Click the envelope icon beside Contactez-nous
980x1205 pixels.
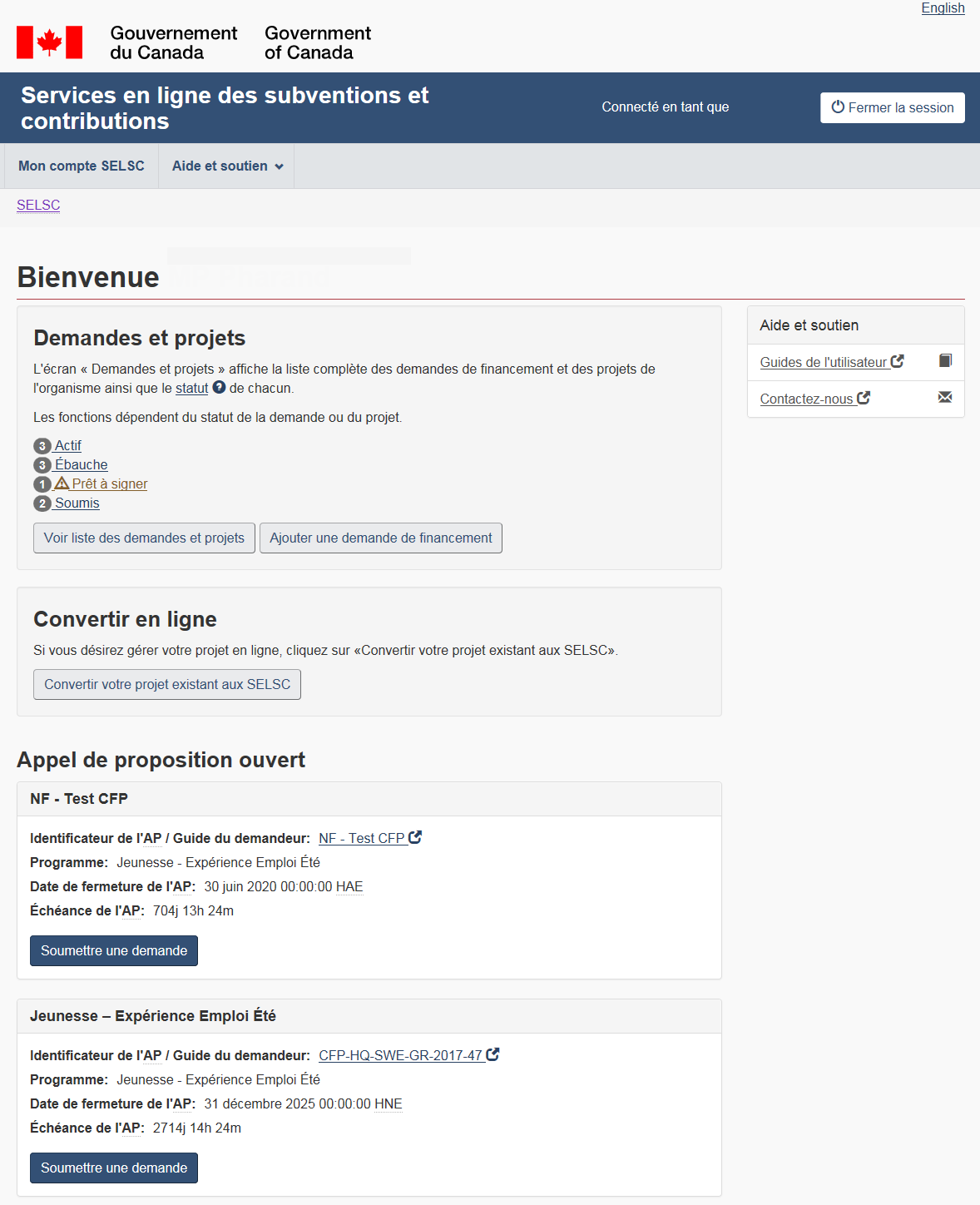(x=945, y=397)
